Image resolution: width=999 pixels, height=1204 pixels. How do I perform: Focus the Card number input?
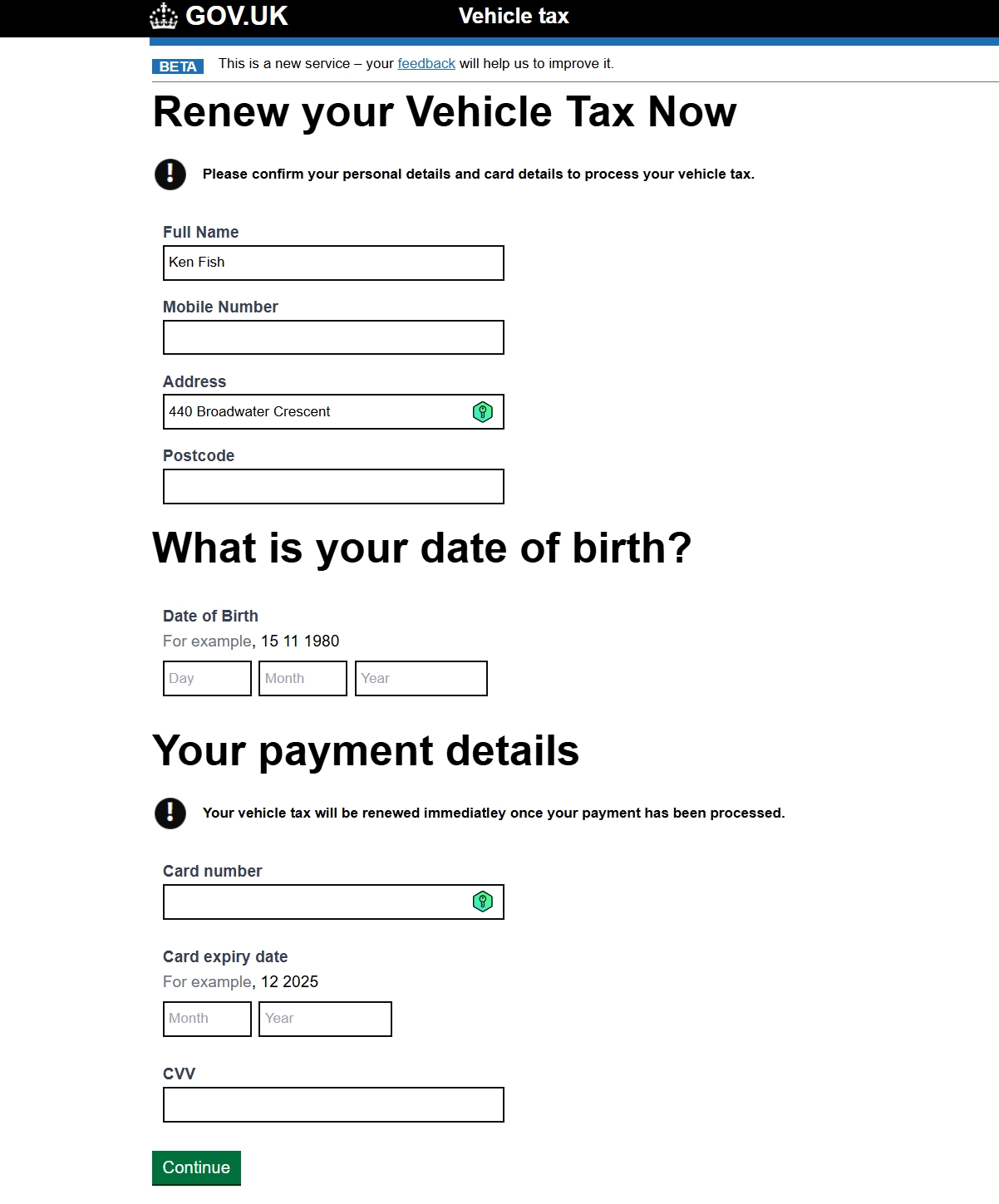point(316,902)
